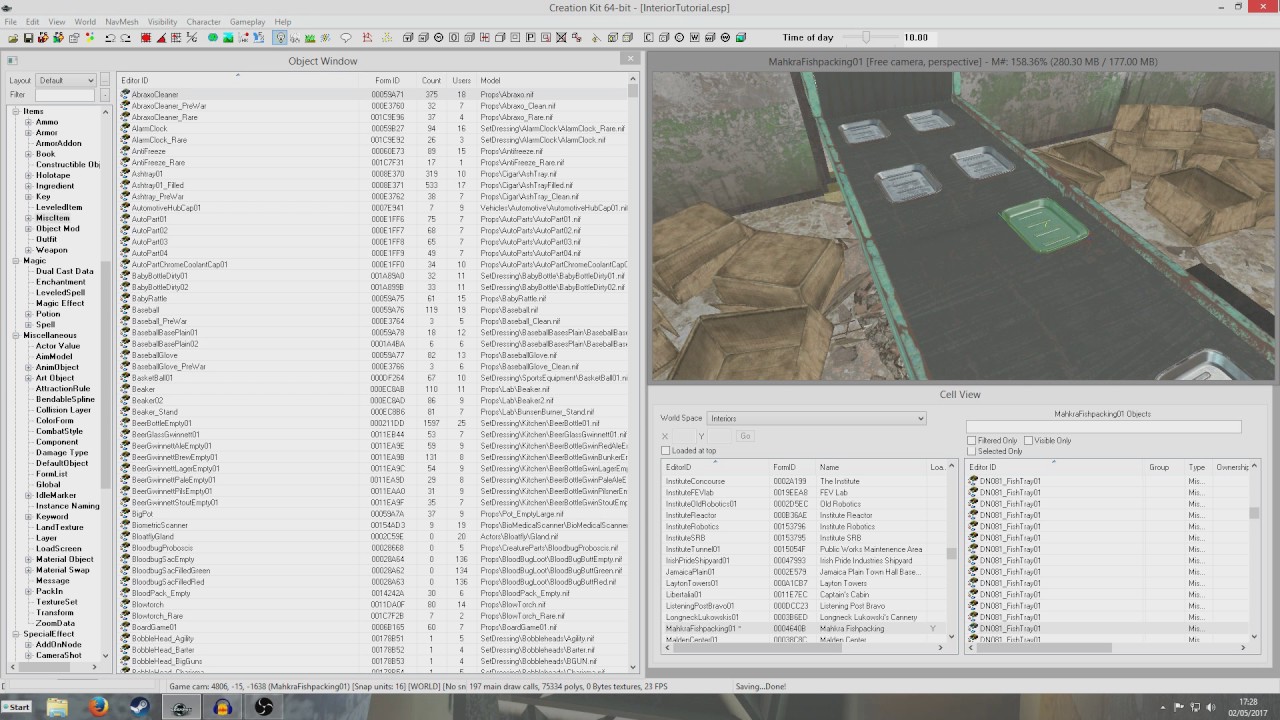Switch to Audacity headphones taskbar icon
This screenshot has width=1280, height=720.
(223, 707)
